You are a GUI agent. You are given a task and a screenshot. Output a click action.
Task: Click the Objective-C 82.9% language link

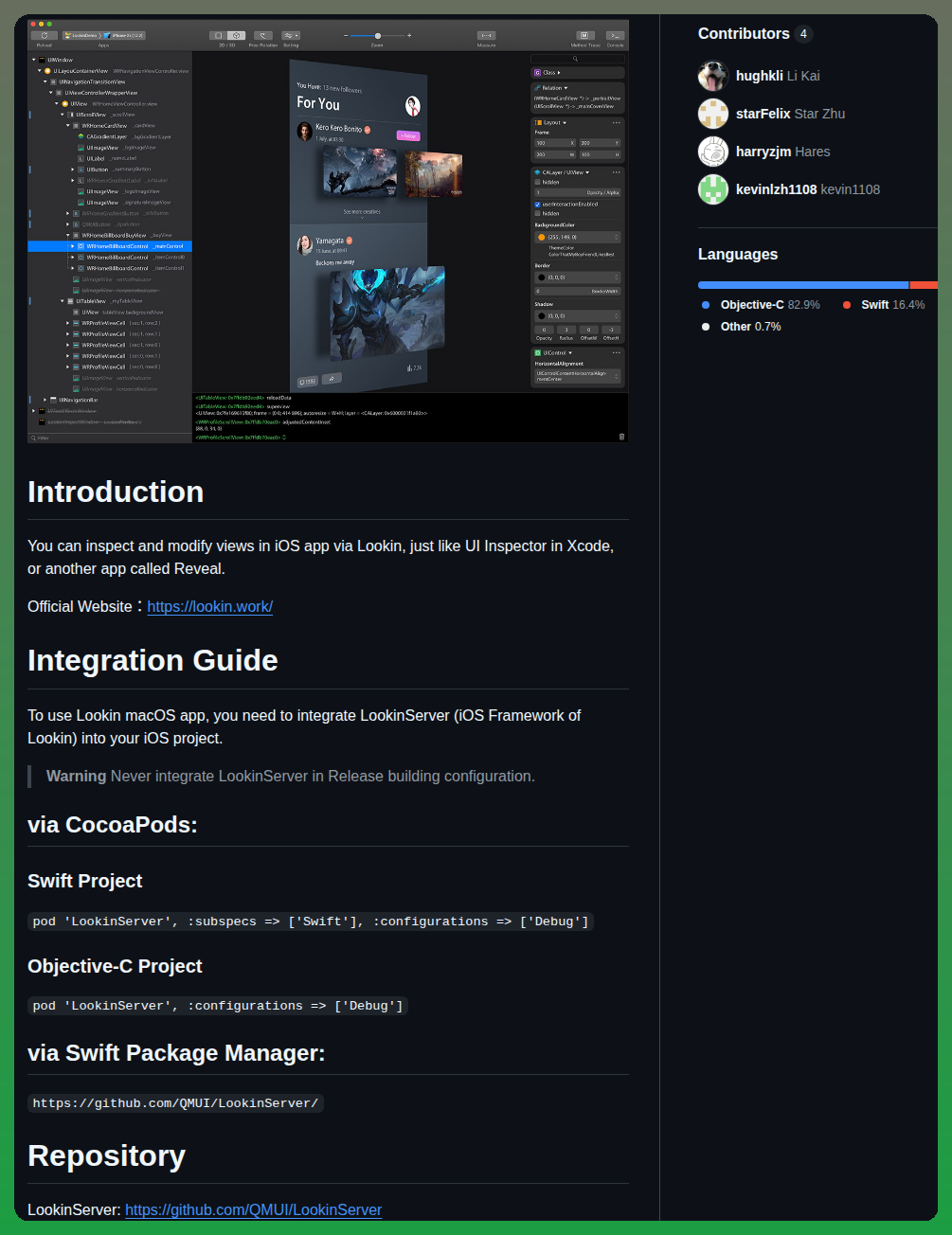[761, 305]
